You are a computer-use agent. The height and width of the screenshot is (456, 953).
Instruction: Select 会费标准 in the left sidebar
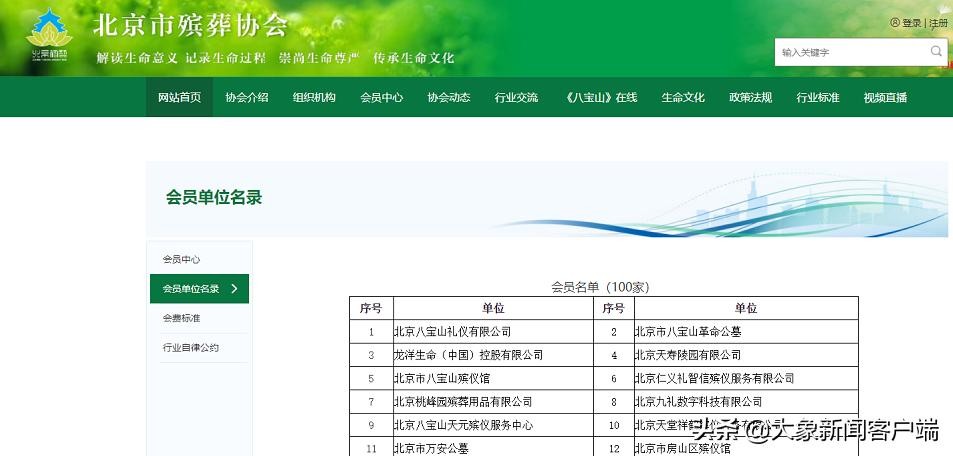pyautogui.click(x=181, y=318)
